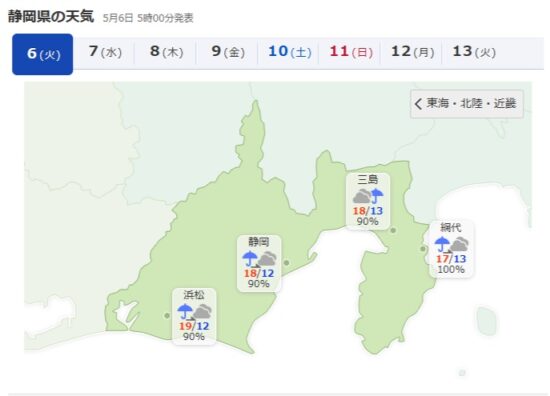Show the 9 (金) forecast tab

227,52
